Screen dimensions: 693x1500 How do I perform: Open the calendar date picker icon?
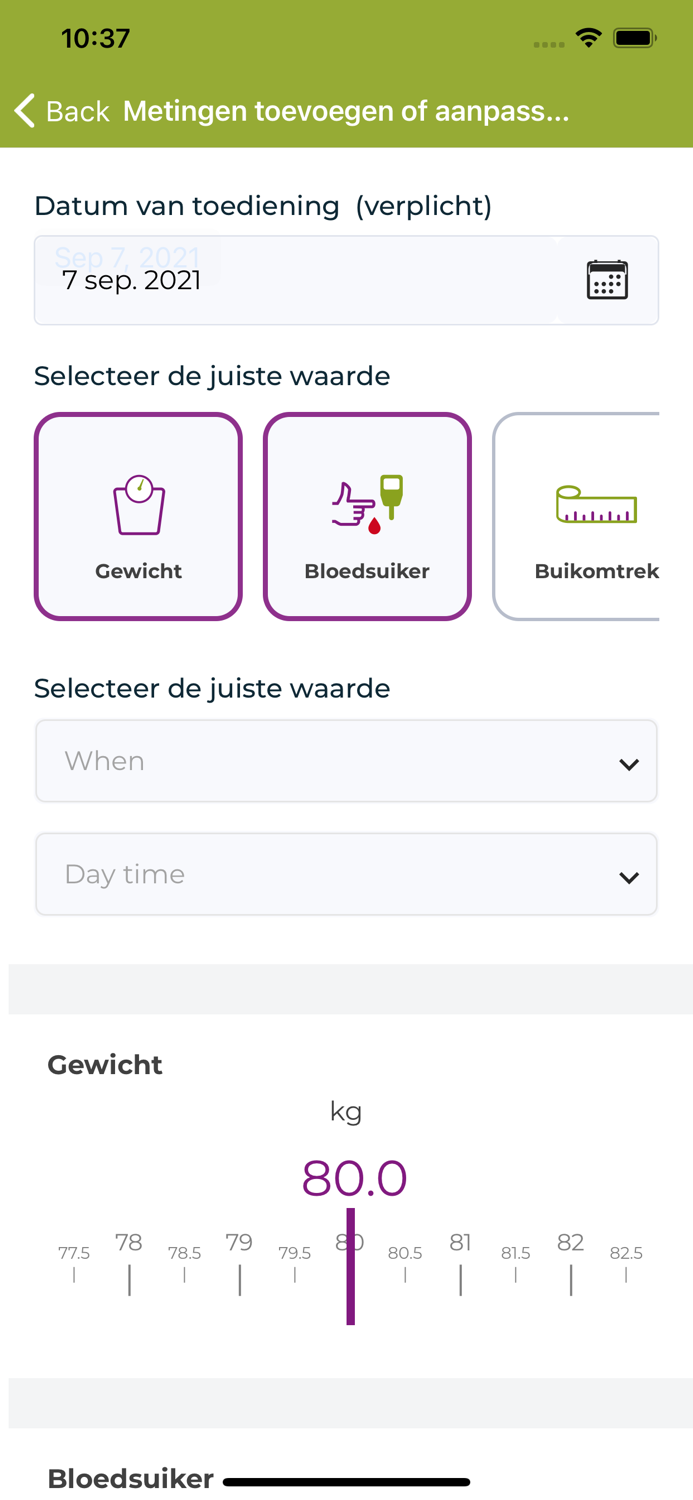607,280
